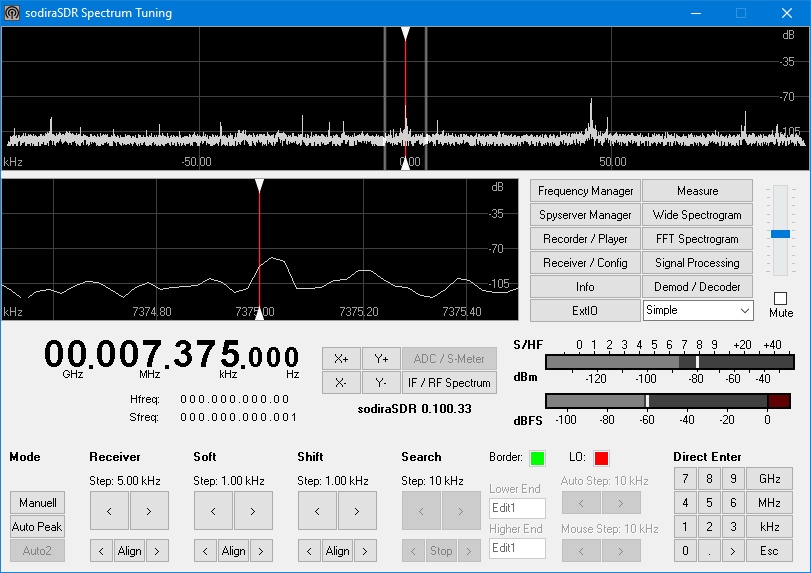Viewport: 811px width, 573px height.
Task: Click keypad digit 7
Action: click(685, 478)
